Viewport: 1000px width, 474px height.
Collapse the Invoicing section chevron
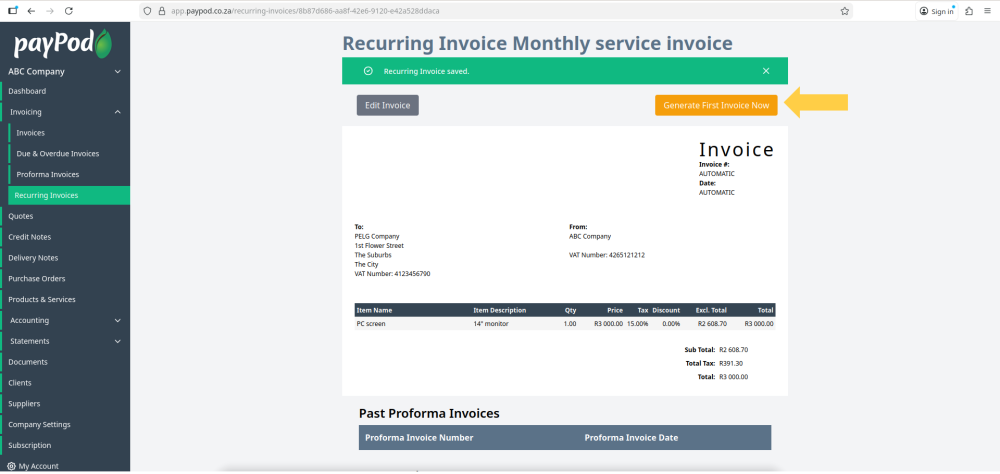117,112
